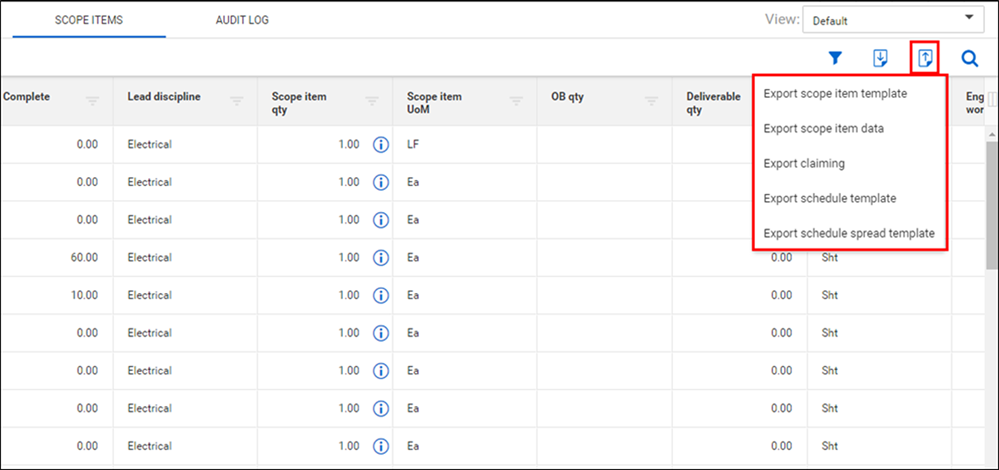999x470 pixels.
Task: Open Lead discipline column filter menu
Action: click(237, 100)
